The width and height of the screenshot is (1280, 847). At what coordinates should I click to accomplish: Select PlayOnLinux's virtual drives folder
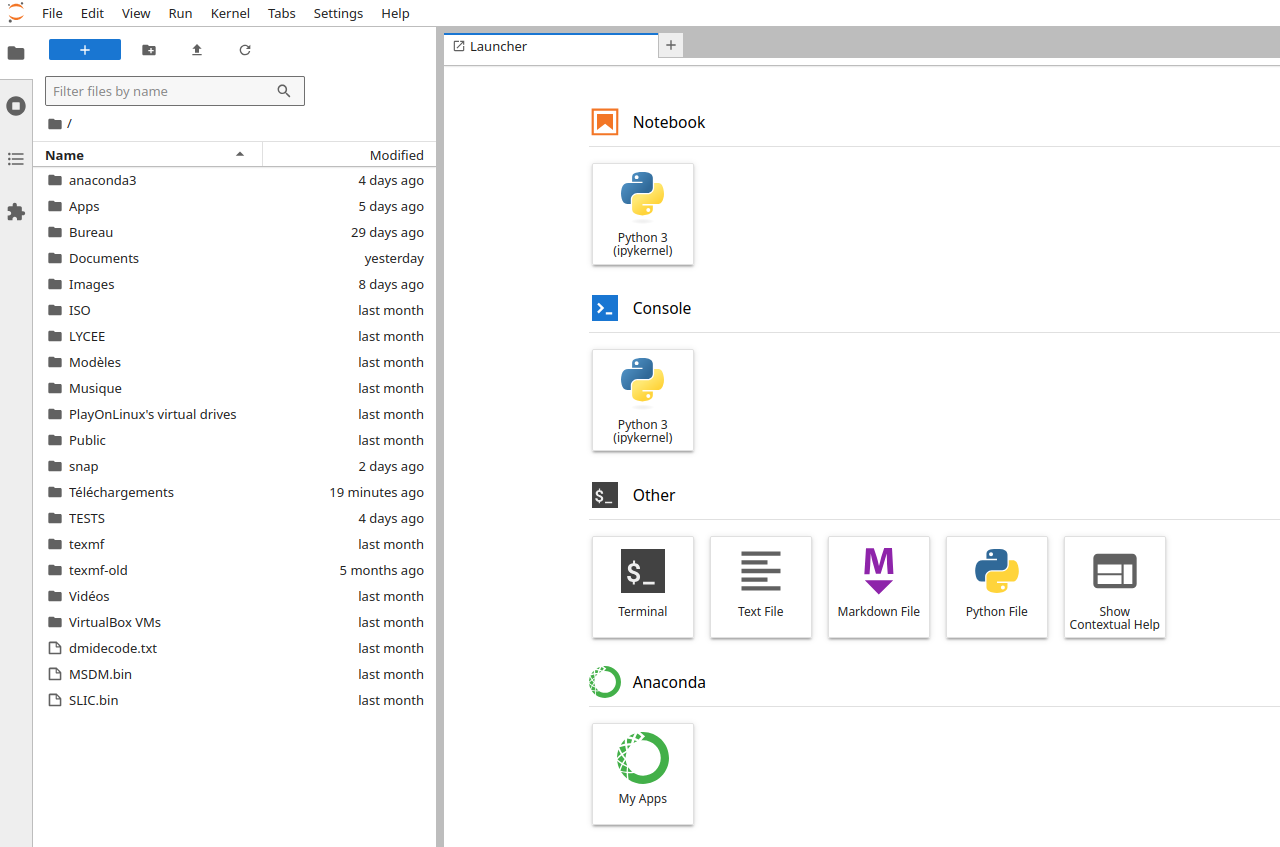234,415
